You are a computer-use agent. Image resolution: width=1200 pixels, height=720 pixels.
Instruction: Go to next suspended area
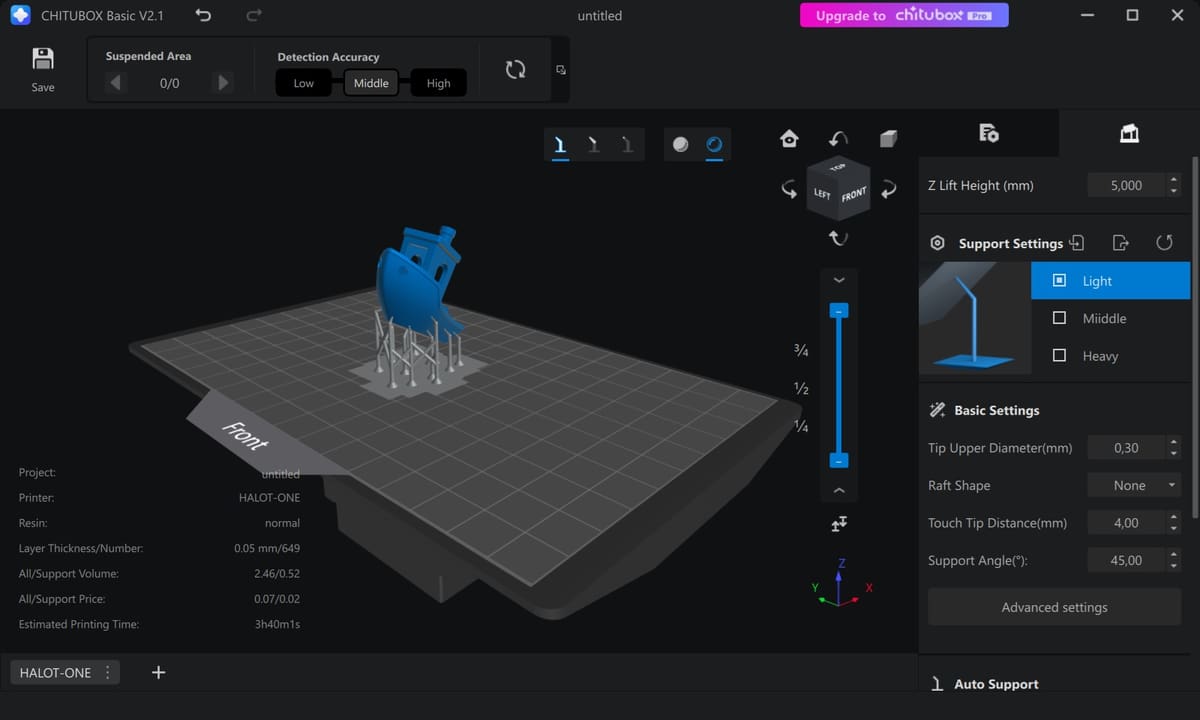[223, 83]
